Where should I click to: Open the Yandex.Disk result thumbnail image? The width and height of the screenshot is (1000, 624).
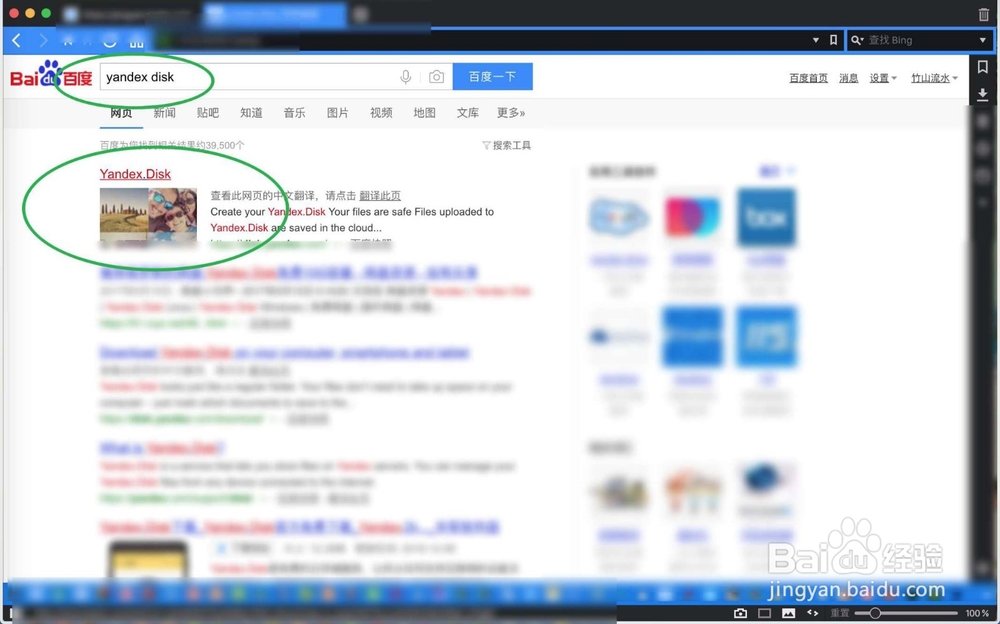tap(149, 216)
